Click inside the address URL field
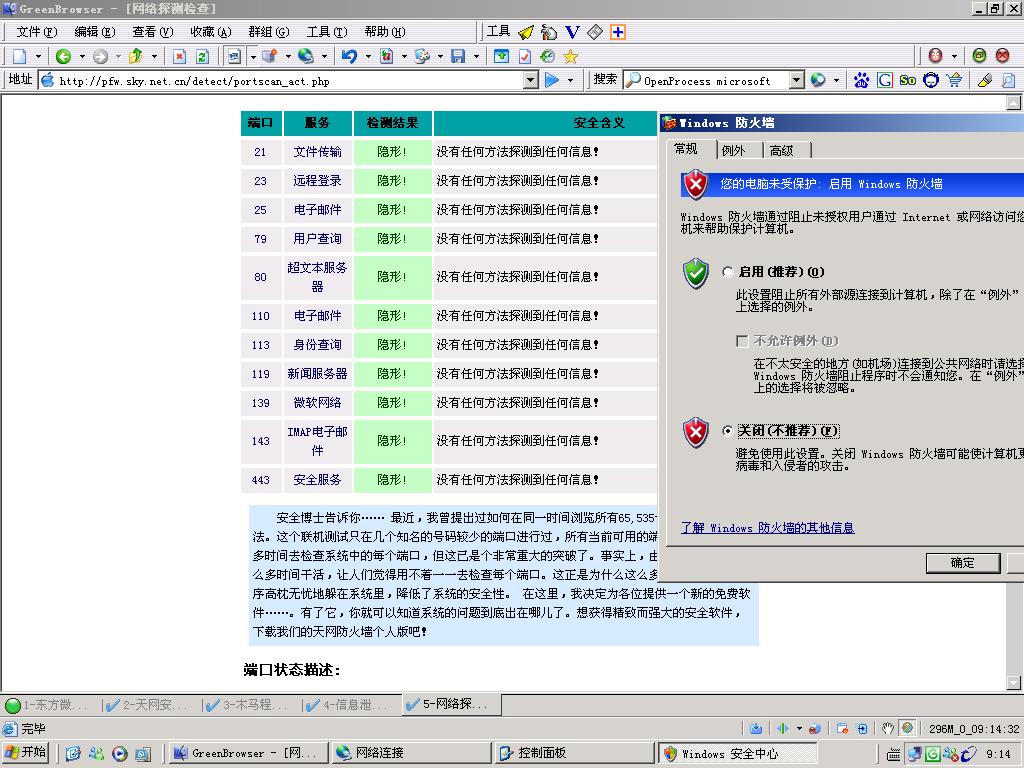This screenshot has width=1024, height=768. [289, 81]
